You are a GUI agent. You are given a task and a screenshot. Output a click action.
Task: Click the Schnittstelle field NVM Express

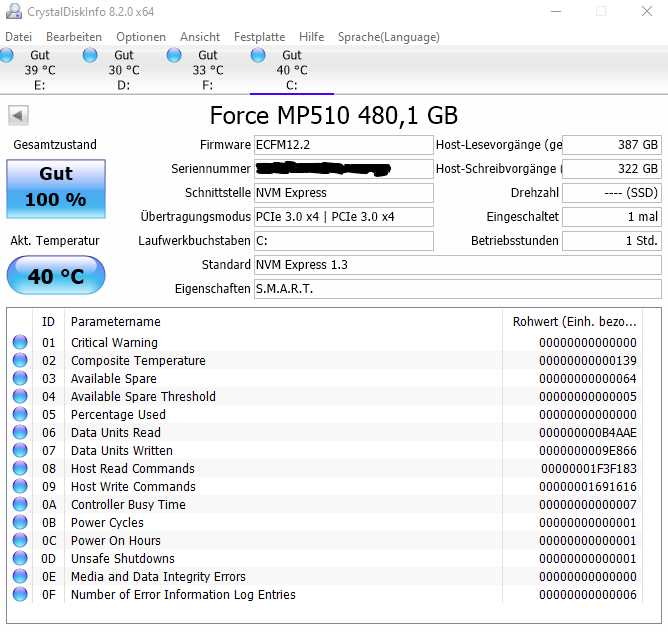[344, 193]
